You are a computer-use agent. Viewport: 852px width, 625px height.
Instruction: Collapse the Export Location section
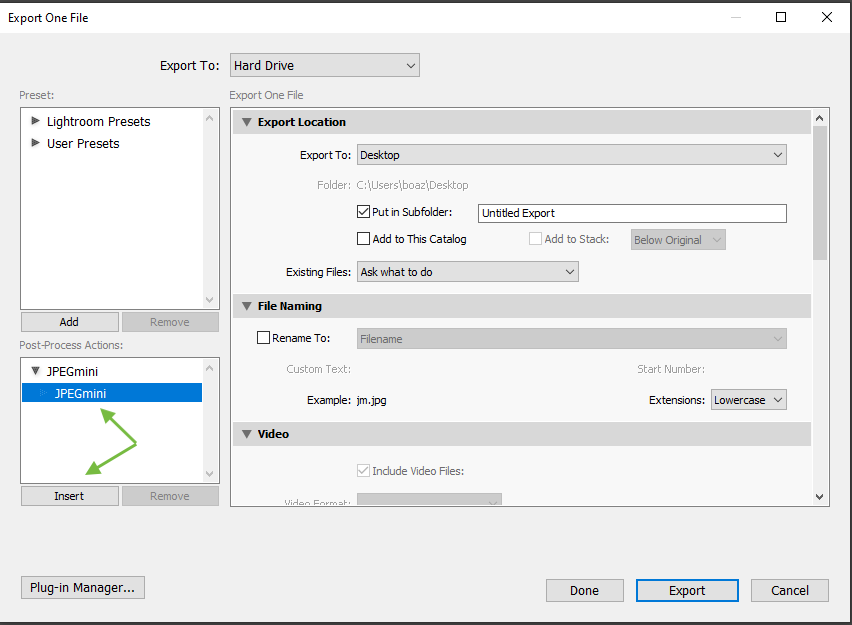[x=247, y=122]
